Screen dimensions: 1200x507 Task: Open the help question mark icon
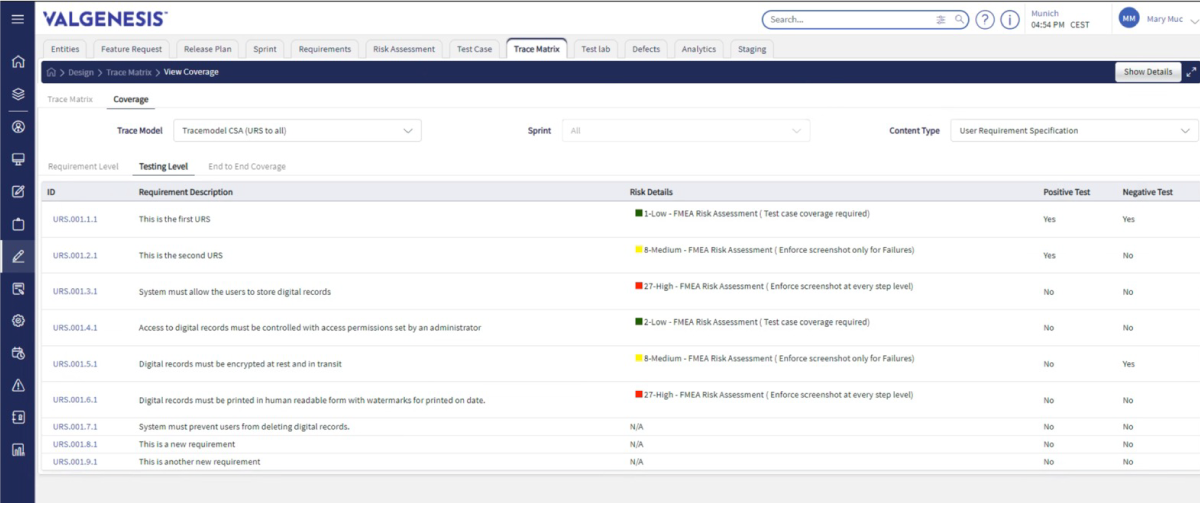[x=985, y=19]
